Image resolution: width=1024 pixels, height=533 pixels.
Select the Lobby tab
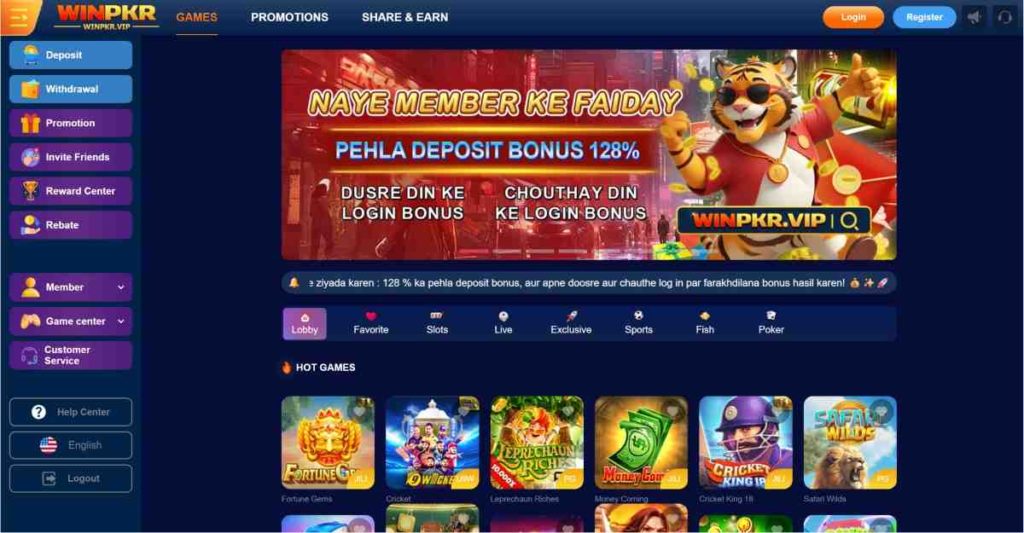point(304,323)
